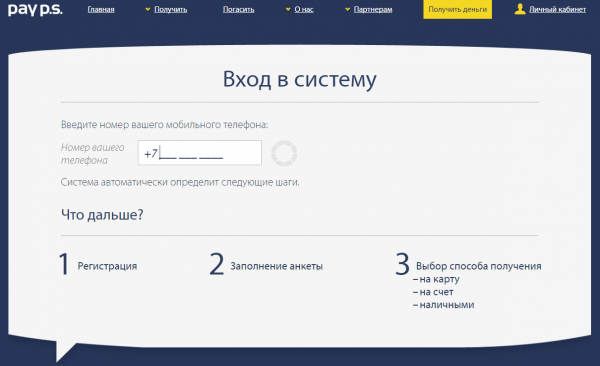The image size is (600, 366).
Task: Go to the Погасить page
Action: point(238,9)
